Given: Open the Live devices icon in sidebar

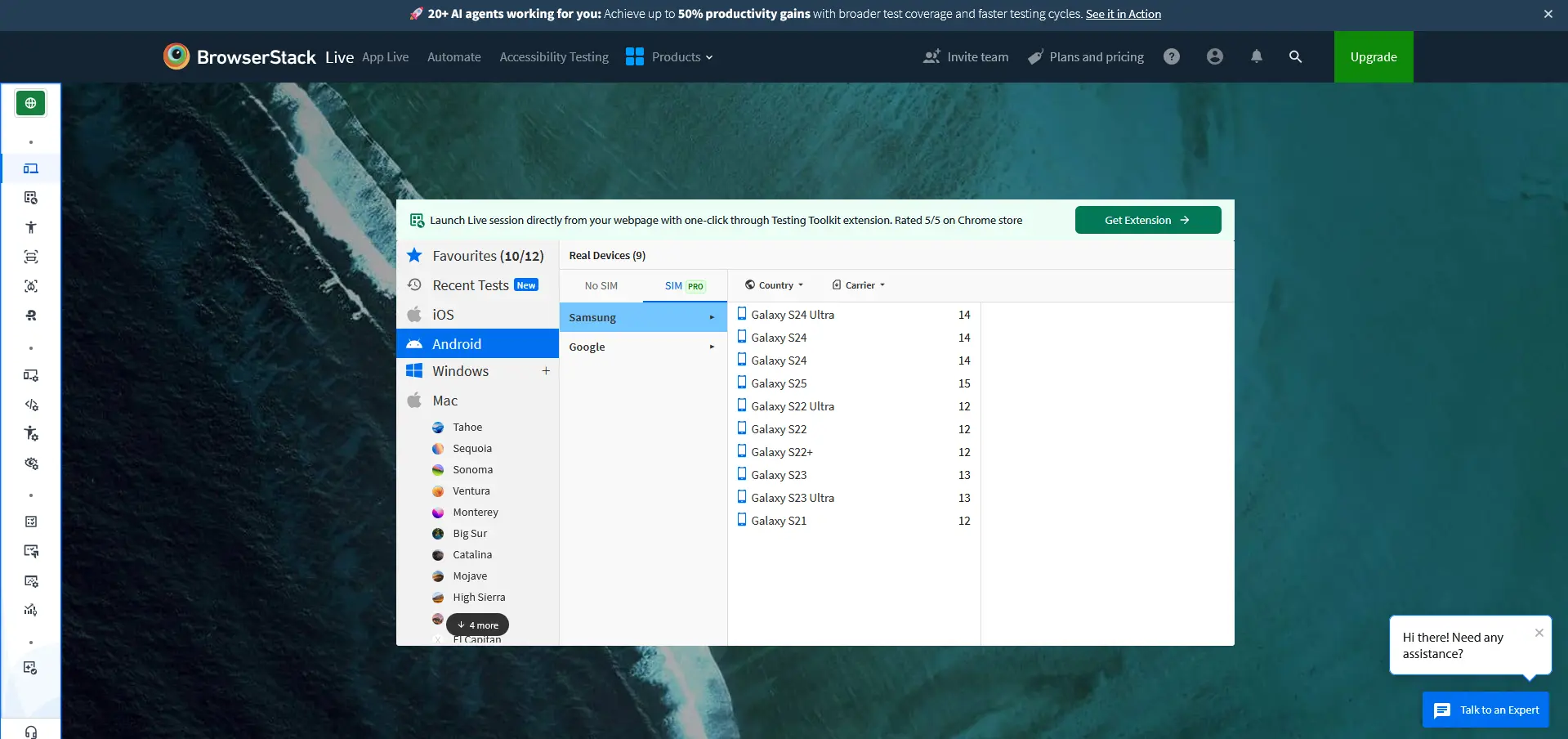Looking at the screenshot, I should (30, 168).
